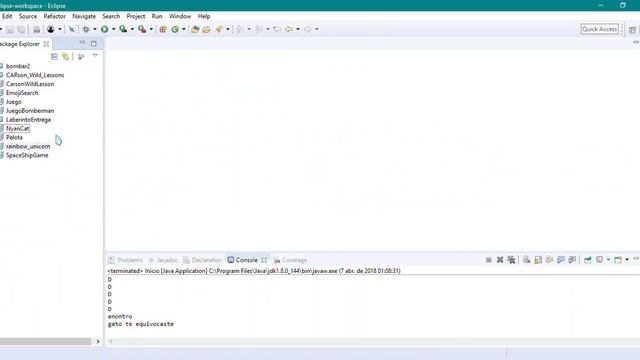The image size is (640, 360).
Task: Start debugging with the bug icon
Action: coord(86,29)
